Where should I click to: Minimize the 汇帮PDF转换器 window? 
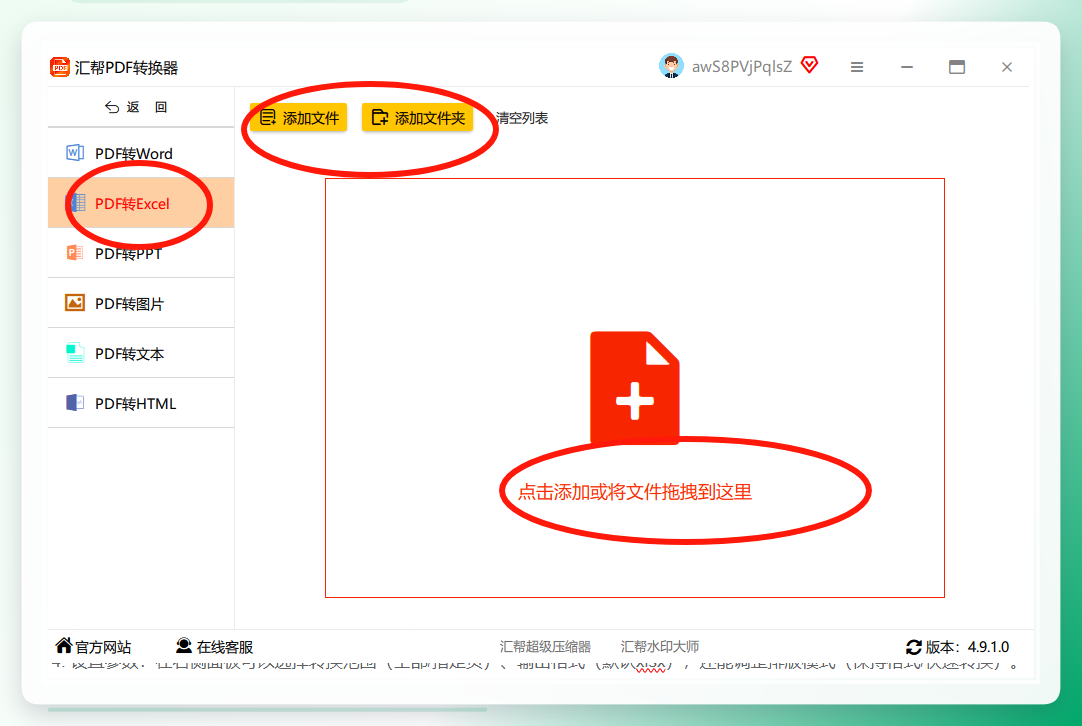[x=907, y=67]
